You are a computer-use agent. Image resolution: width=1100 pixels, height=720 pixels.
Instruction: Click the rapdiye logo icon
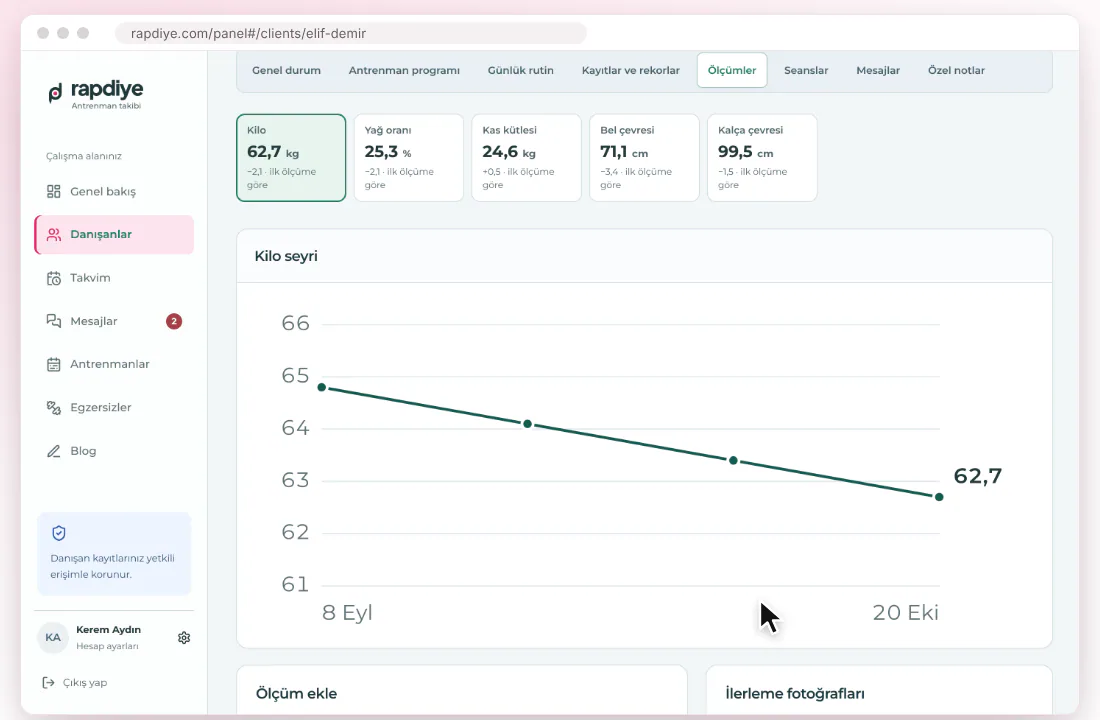pos(55,93)
